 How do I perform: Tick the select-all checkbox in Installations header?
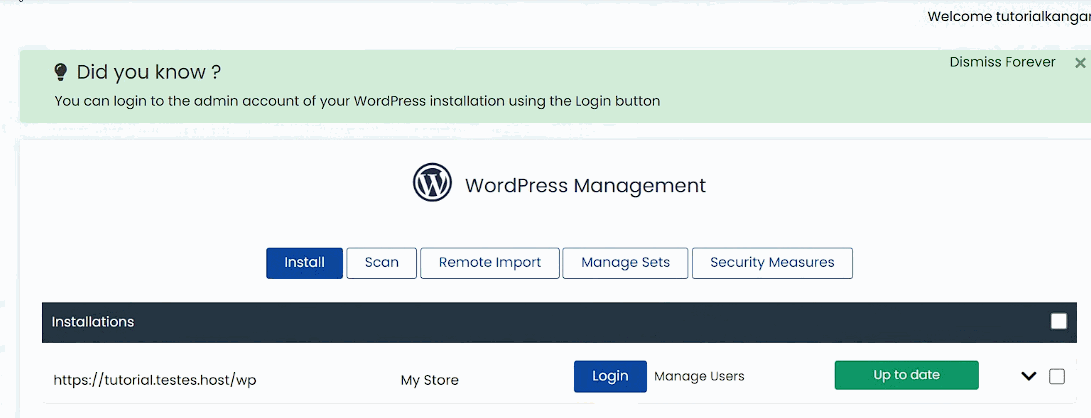click(1058, 321)
